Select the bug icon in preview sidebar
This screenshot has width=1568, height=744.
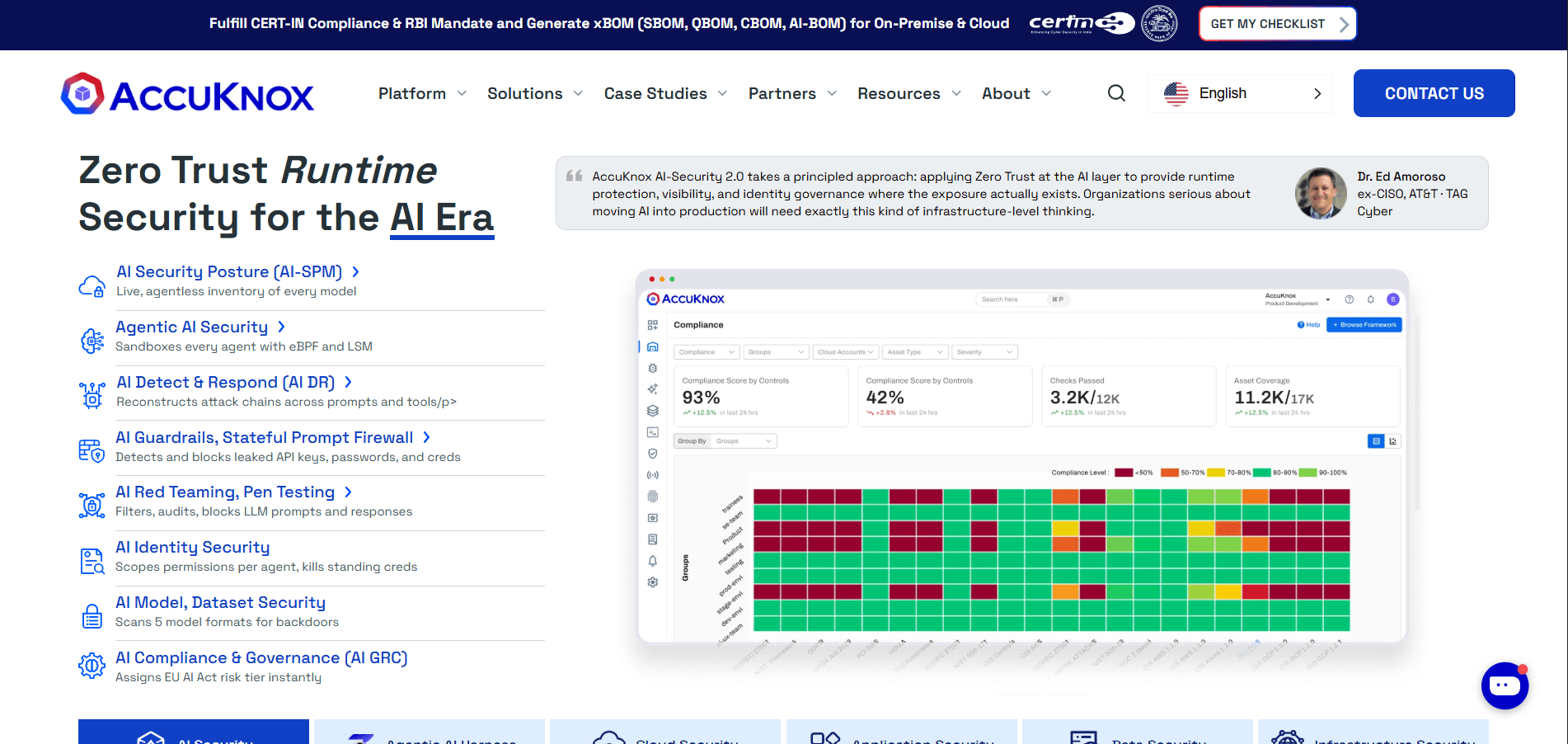point(653,368)
